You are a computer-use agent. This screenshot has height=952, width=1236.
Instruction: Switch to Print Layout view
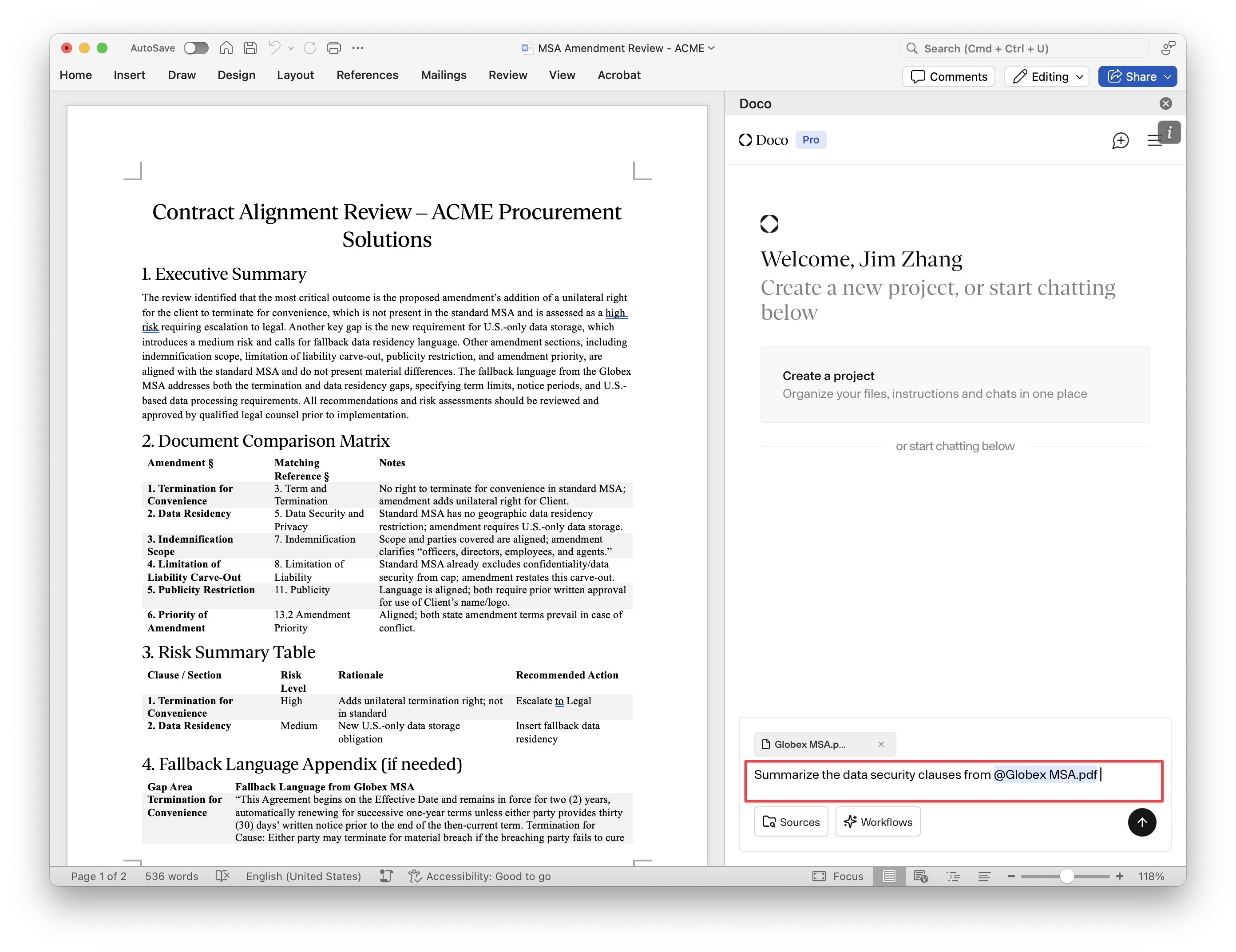point(889,876)
